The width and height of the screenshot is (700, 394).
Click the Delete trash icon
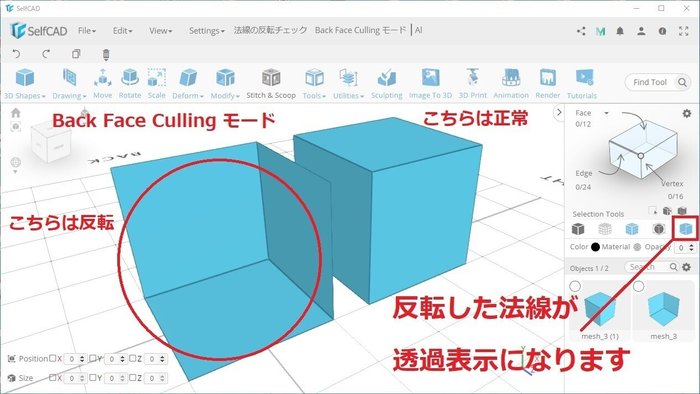(106, 54)
